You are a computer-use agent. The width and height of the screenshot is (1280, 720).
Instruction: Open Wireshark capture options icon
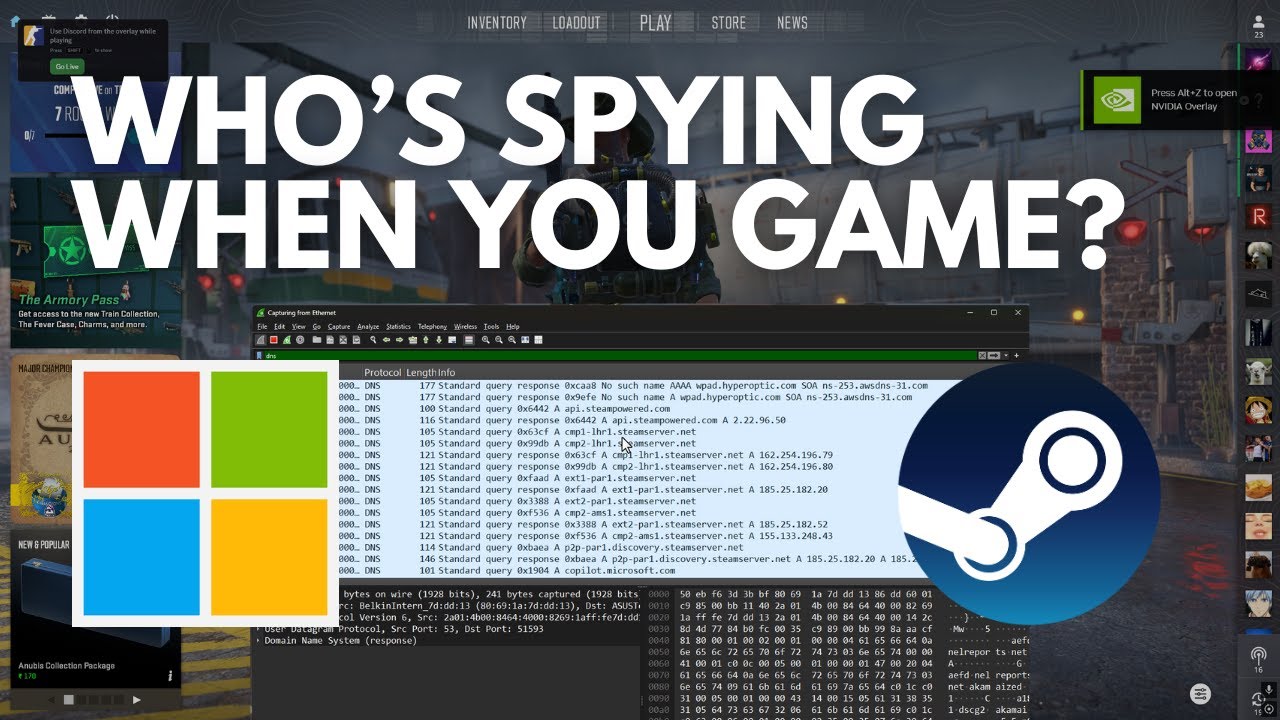[300, 340]
